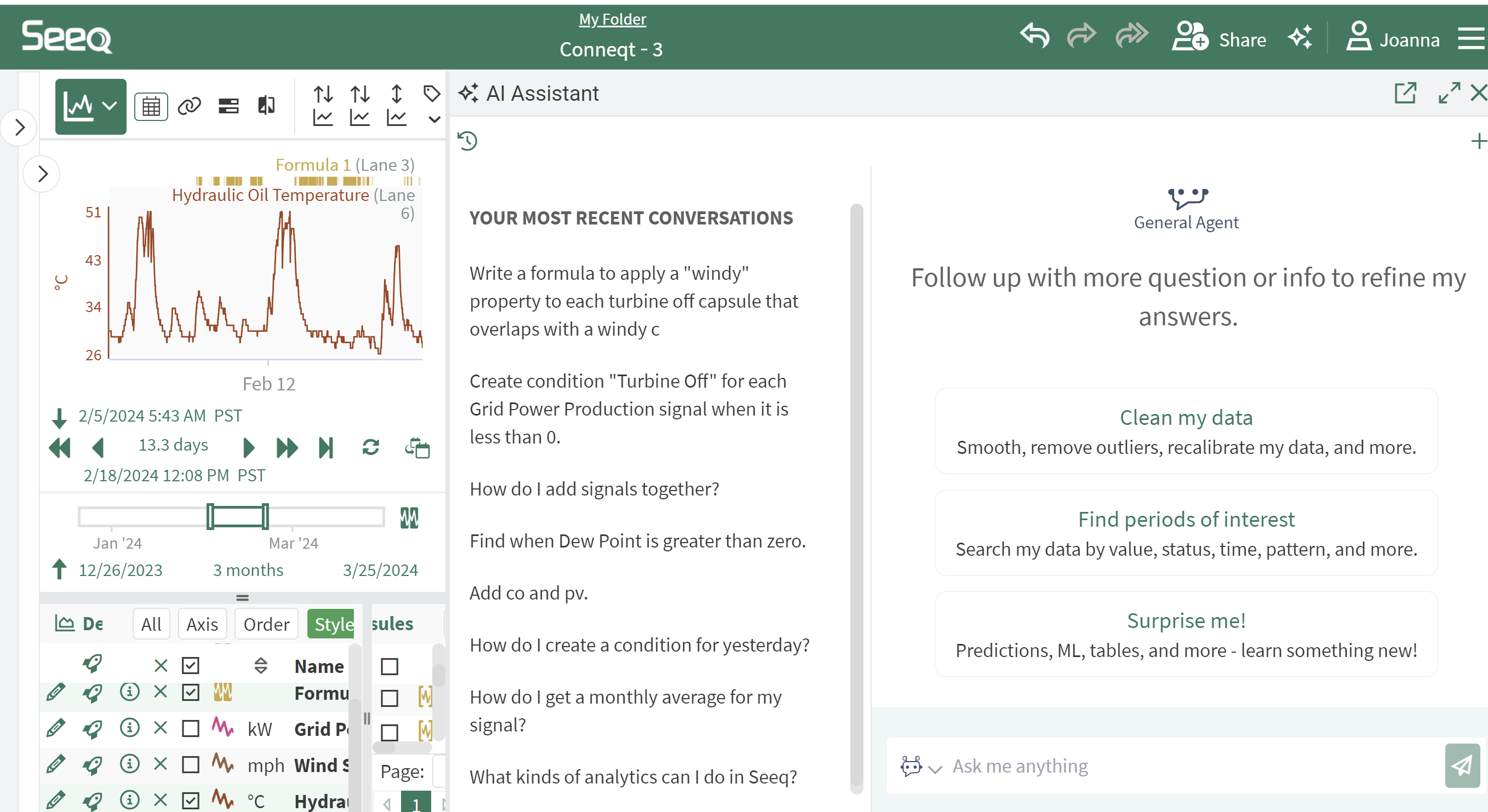Click the chain link toolbar icon
1488x812 pixels.
point(189,106)
